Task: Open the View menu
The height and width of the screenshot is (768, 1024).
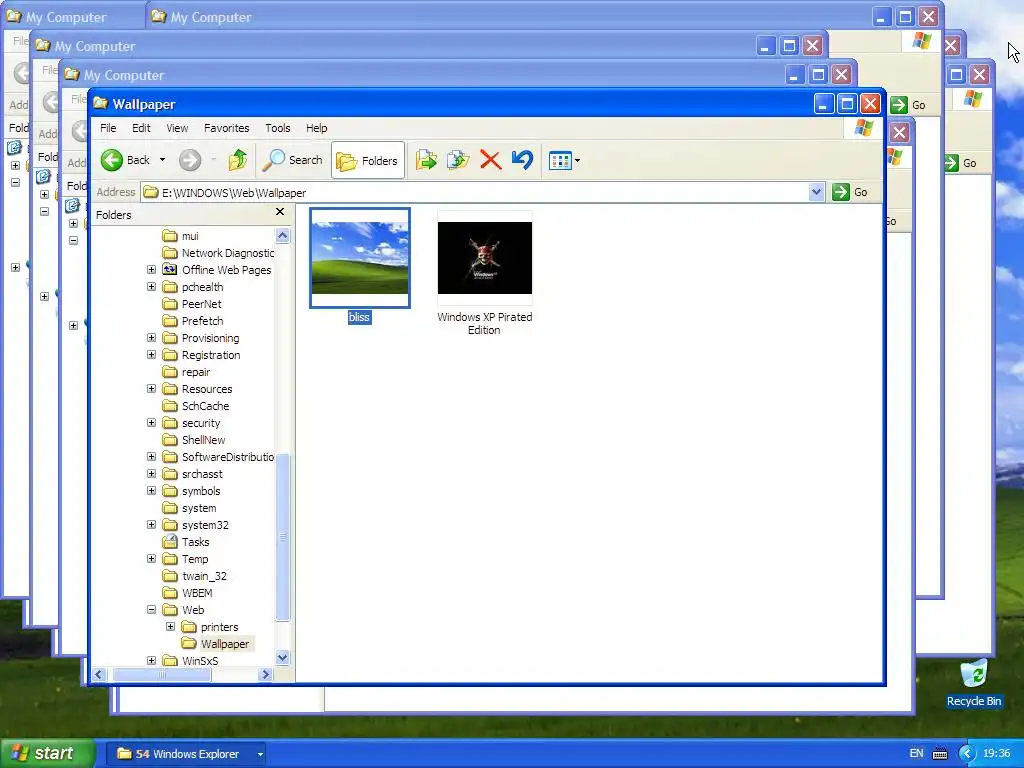Action: click(177, 128)
